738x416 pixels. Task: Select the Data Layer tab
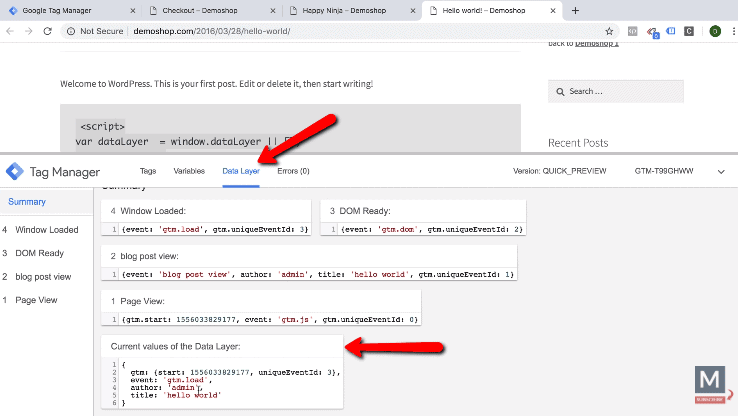(x=241, y=171)
